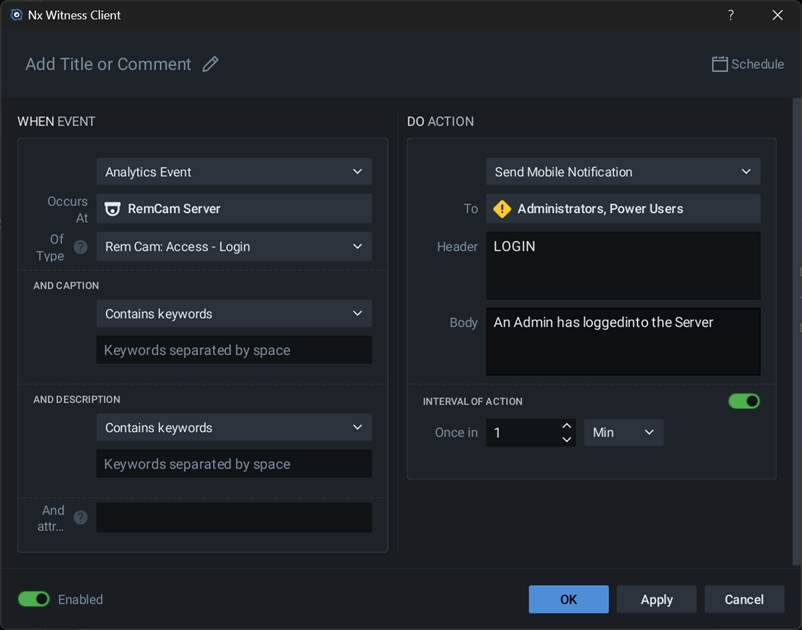Click the Header field containing LOGIN
The image size is (802, 630).
623,266
